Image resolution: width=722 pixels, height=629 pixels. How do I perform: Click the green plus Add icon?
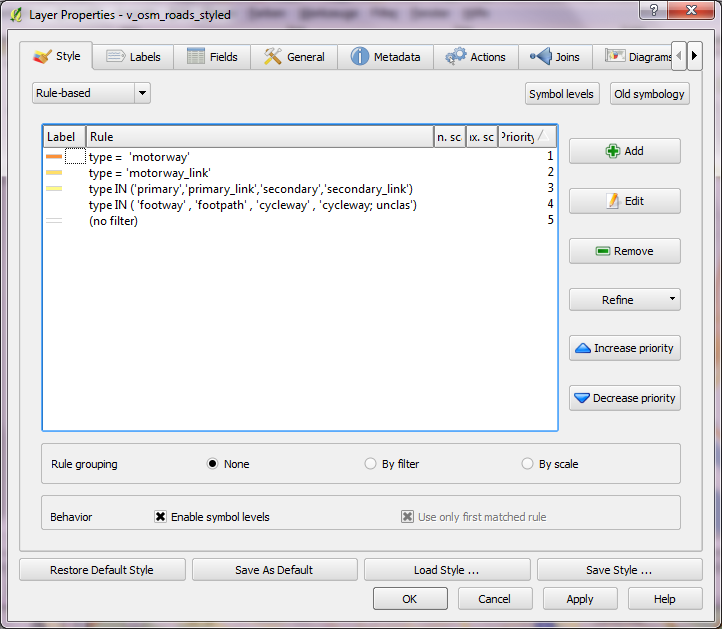click(612, 151)
